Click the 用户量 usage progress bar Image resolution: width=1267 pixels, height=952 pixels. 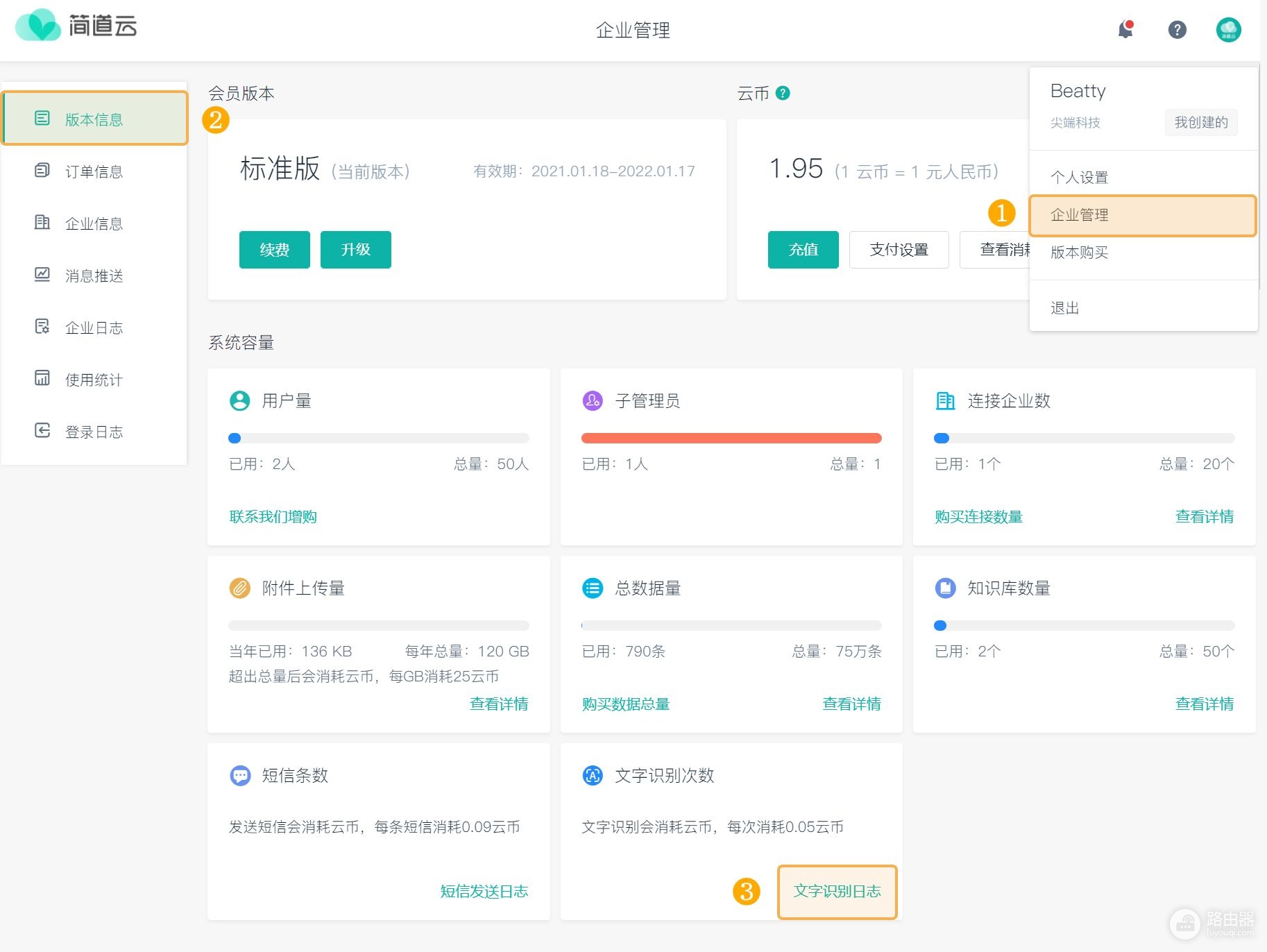[379, 438]
